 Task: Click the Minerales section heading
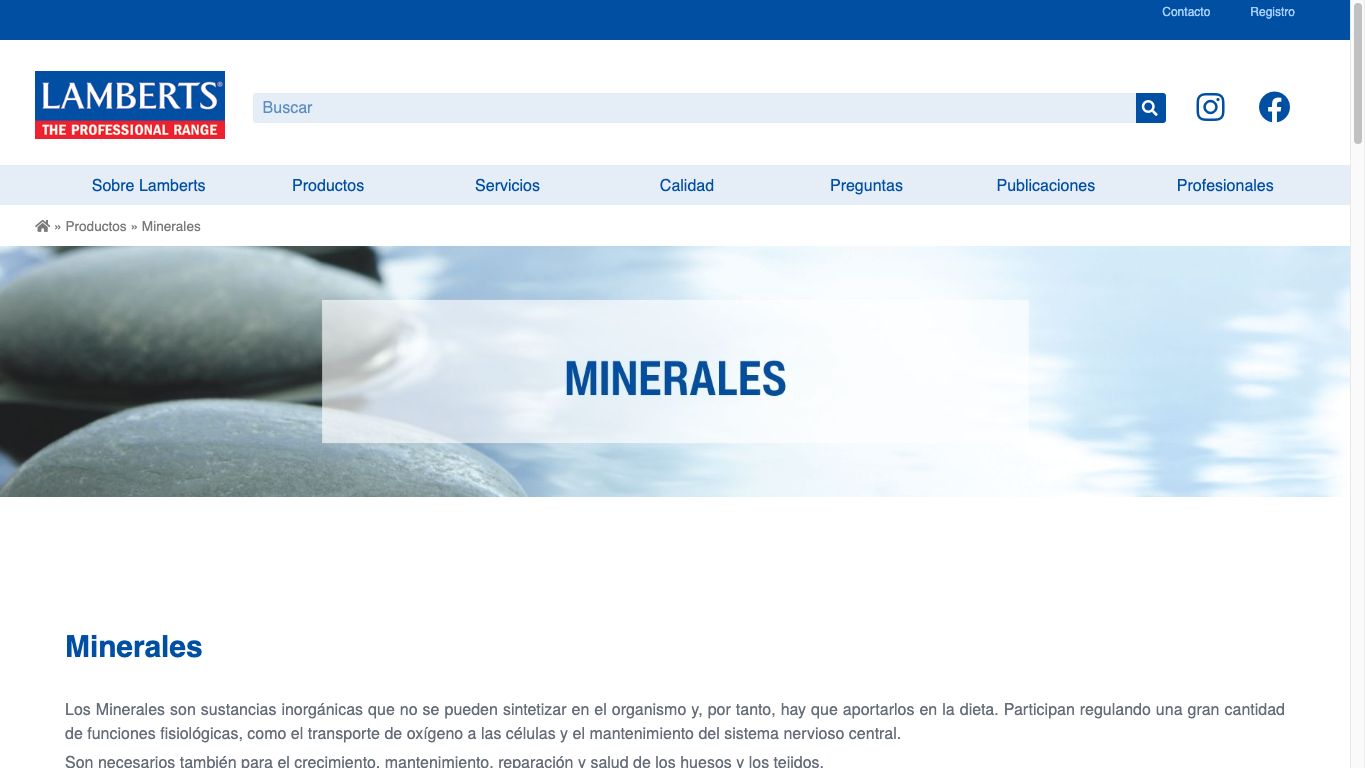coord(134,647)
